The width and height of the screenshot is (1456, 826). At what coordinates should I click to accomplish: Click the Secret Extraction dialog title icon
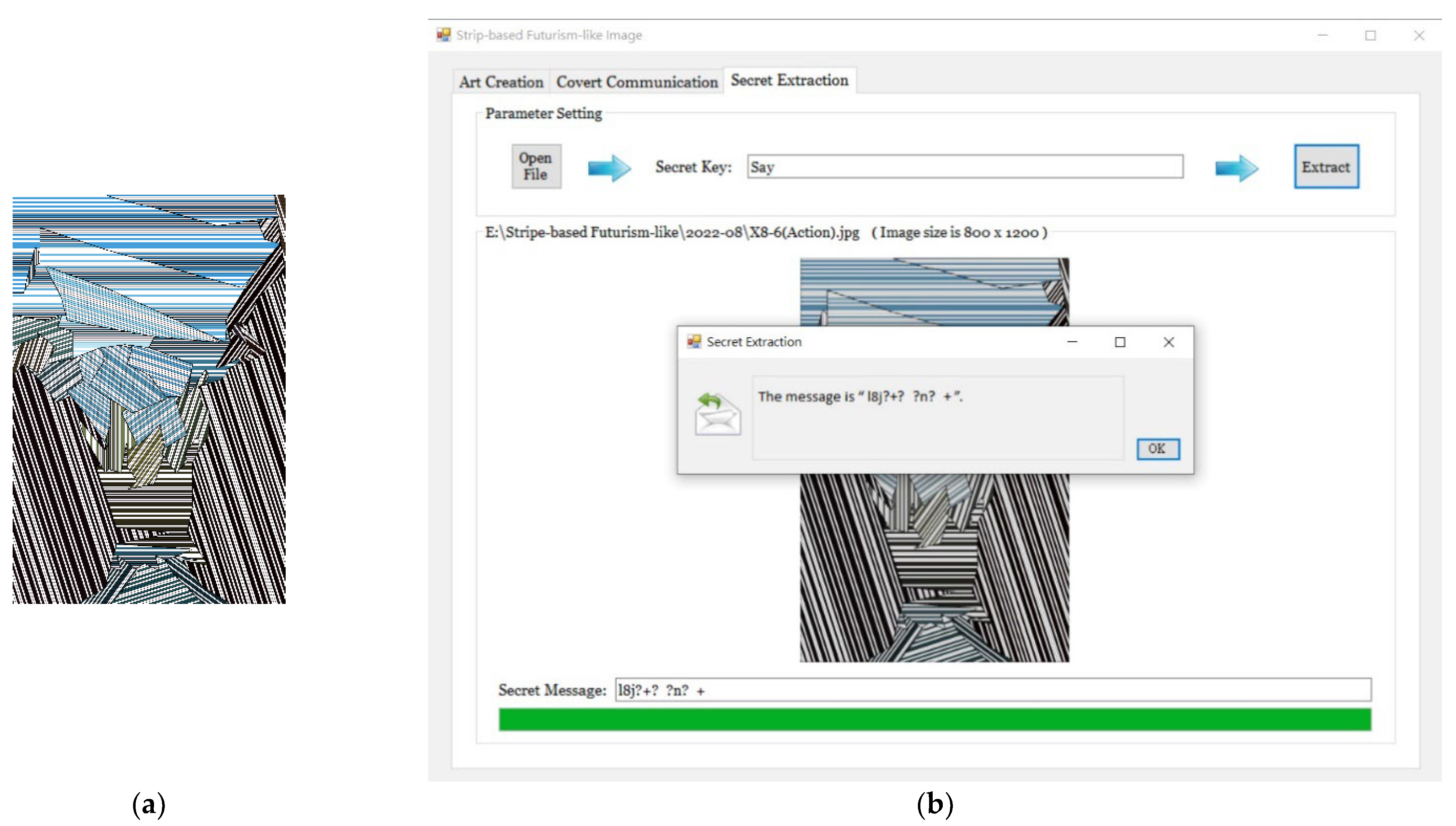tap(694, 341)
